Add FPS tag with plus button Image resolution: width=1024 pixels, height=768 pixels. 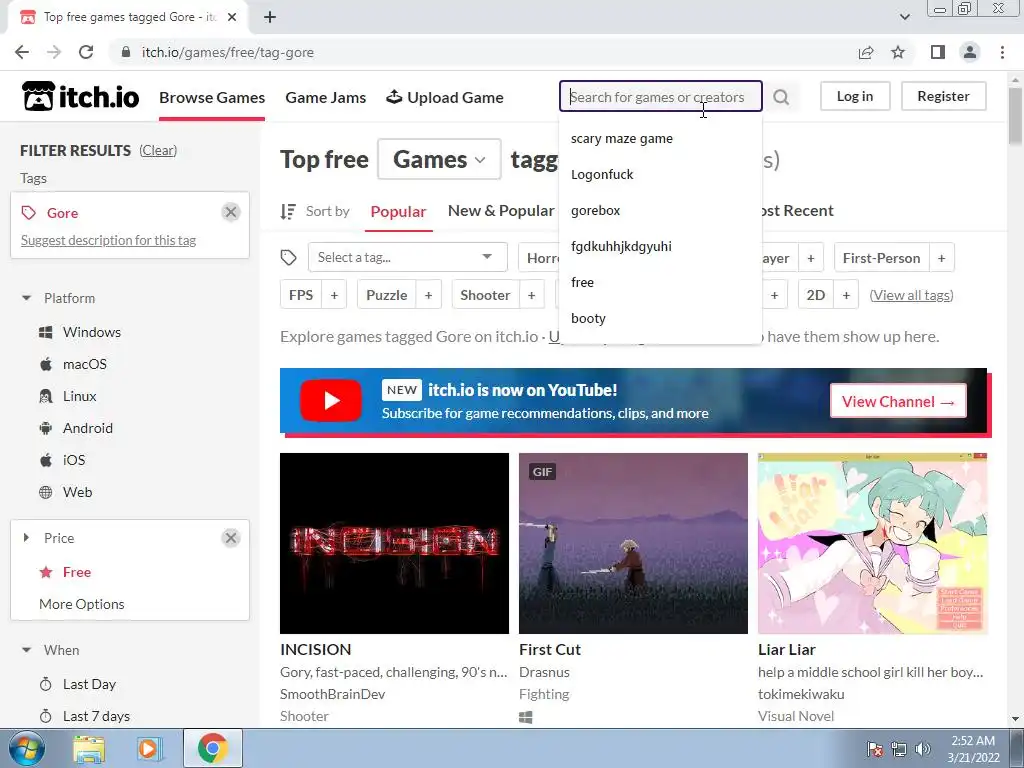pyautogui.click(x=334, y=295)
